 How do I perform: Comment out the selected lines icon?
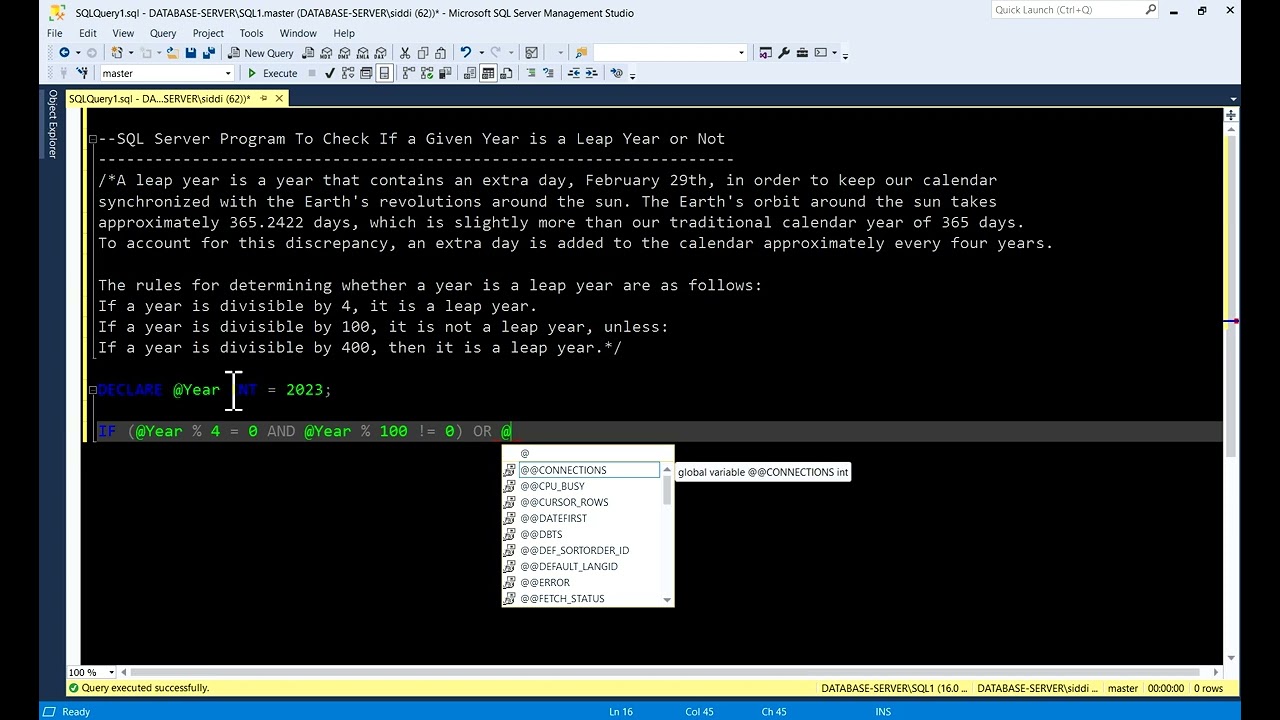[x=531, y=73]
